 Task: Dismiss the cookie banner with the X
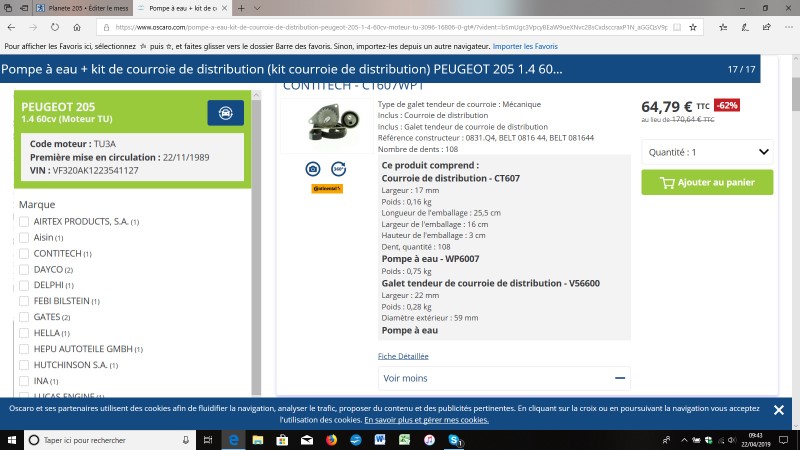click(x=779, y=410)
